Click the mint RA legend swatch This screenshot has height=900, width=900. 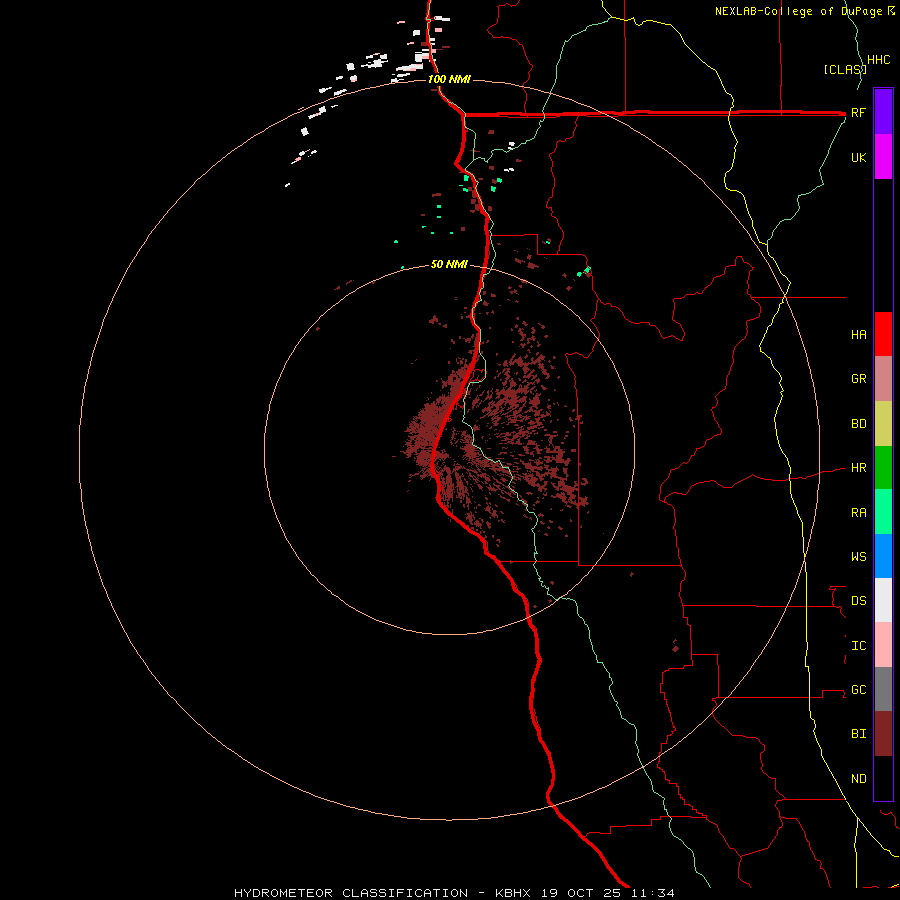point(883,512)
